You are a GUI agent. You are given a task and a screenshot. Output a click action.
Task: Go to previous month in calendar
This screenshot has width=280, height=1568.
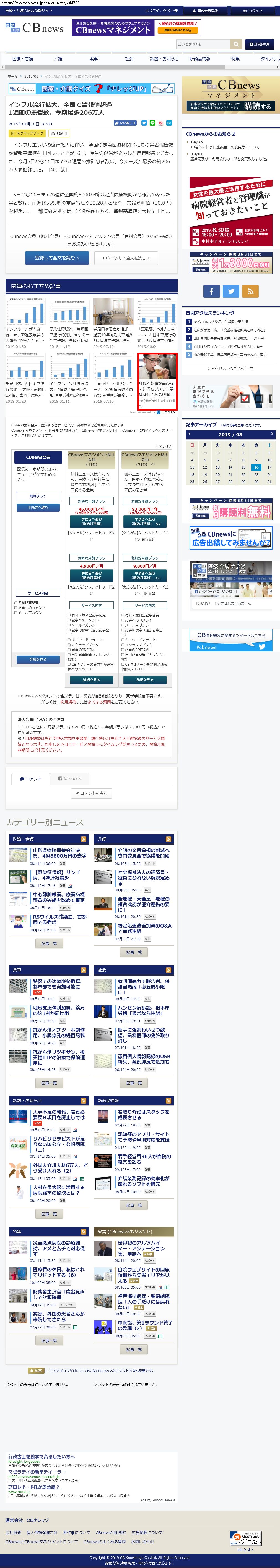(x=190, y=434)
